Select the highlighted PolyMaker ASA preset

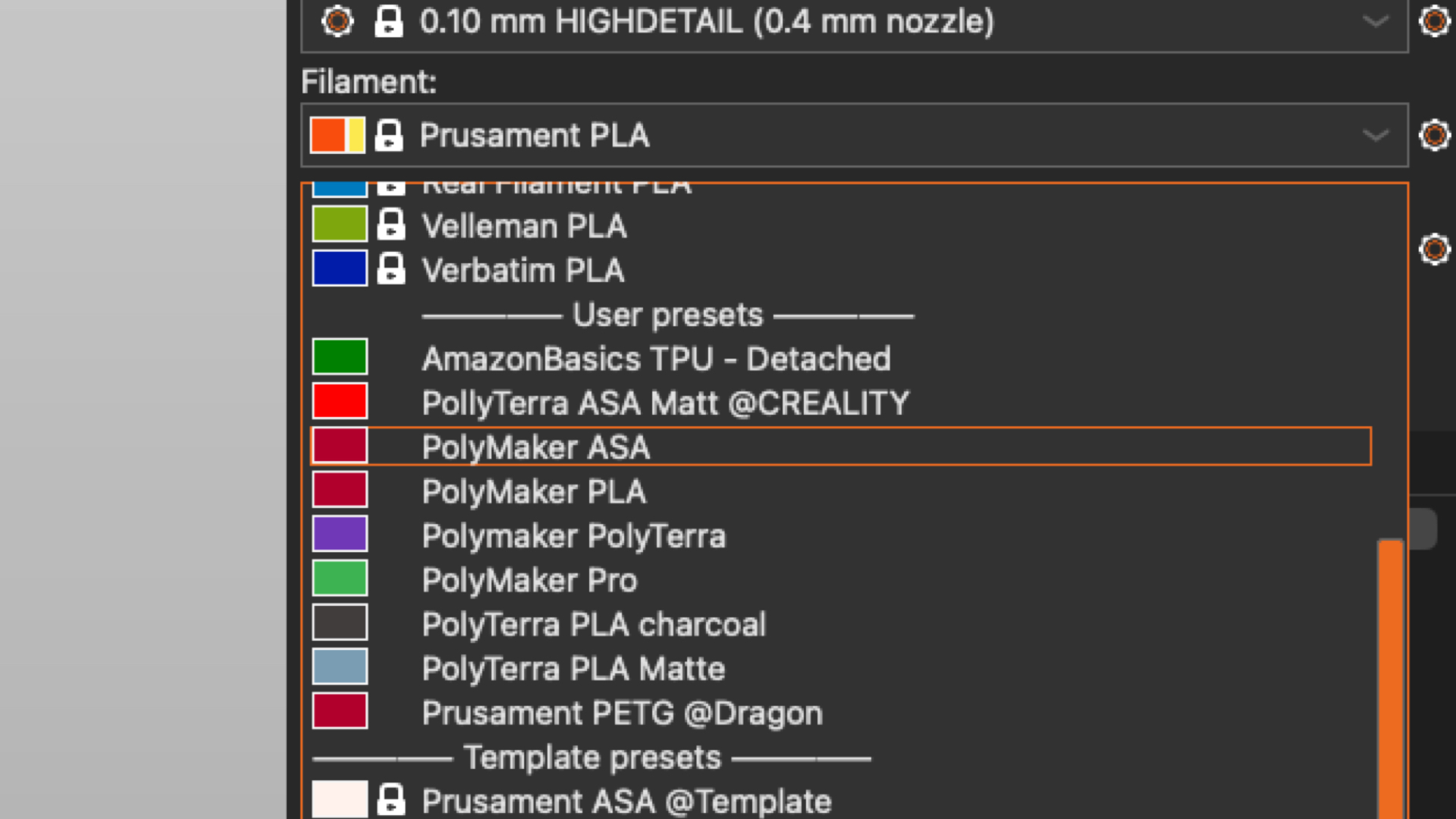click(x=842, y=447)
